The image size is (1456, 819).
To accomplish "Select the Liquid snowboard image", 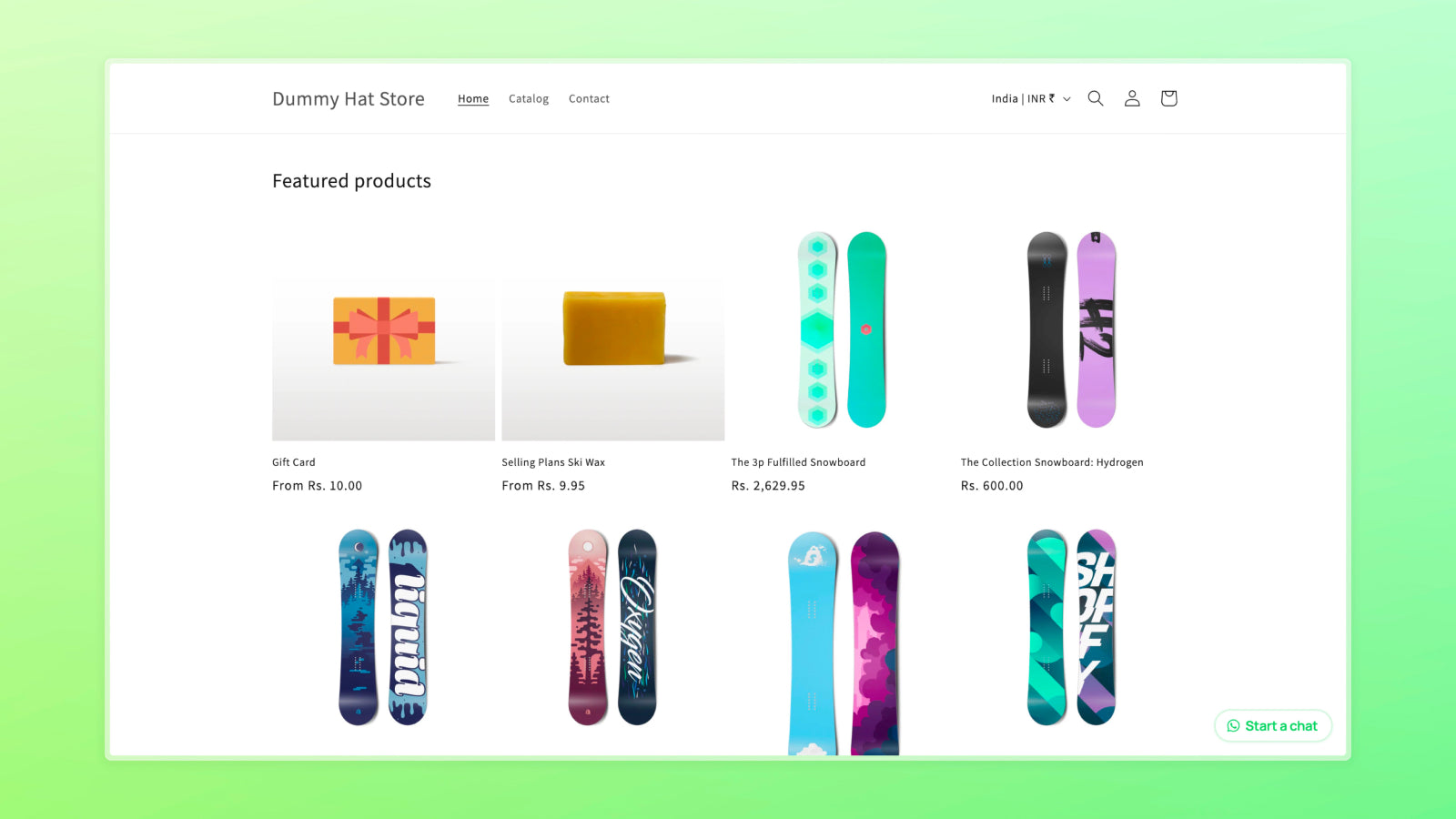I will pyautogui.click(x=383, y=628).
